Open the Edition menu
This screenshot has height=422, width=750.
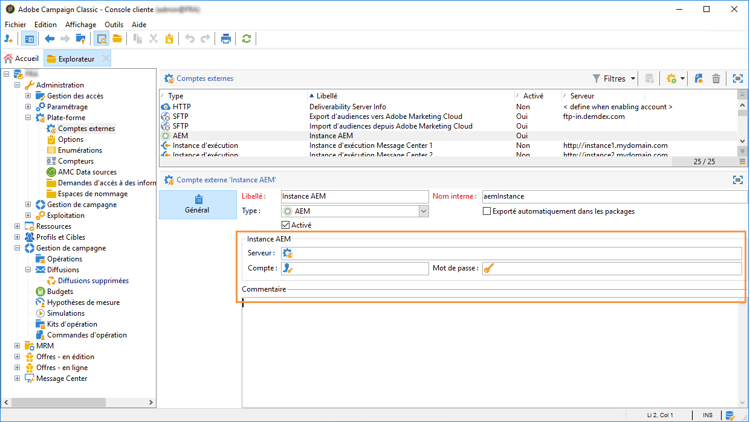pyautogui.click(x=45, y=24)
